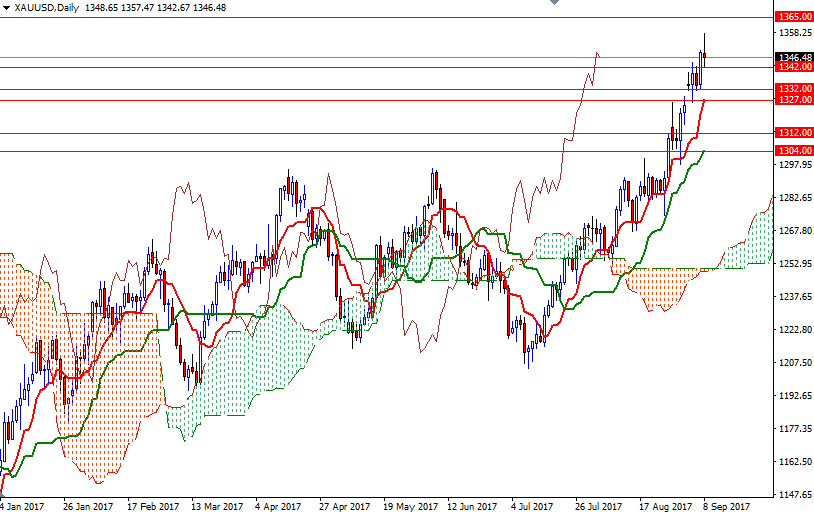This screenshot has width=814, height=514.
Task: Select the 1327.00 red price level label
Action: point(793,100)
